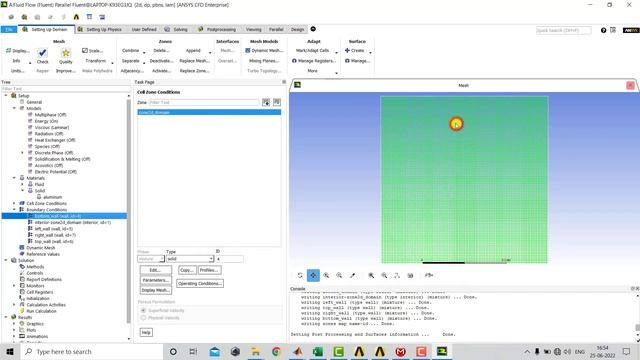Screen dimensions: 640x360
Task: Click the Copy... button
Action: [x=187, y=270]
